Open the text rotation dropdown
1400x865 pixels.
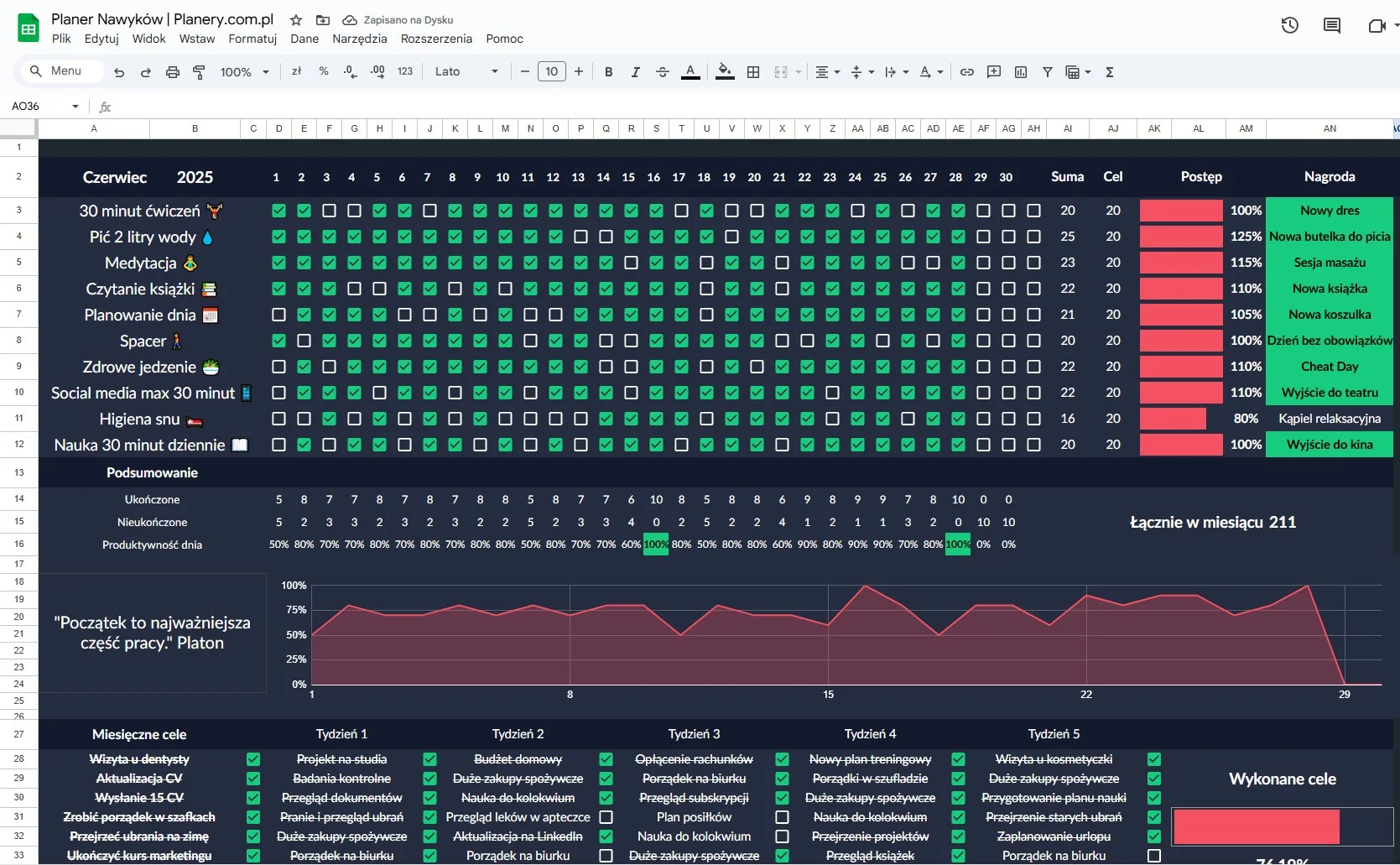pos(931,72)
